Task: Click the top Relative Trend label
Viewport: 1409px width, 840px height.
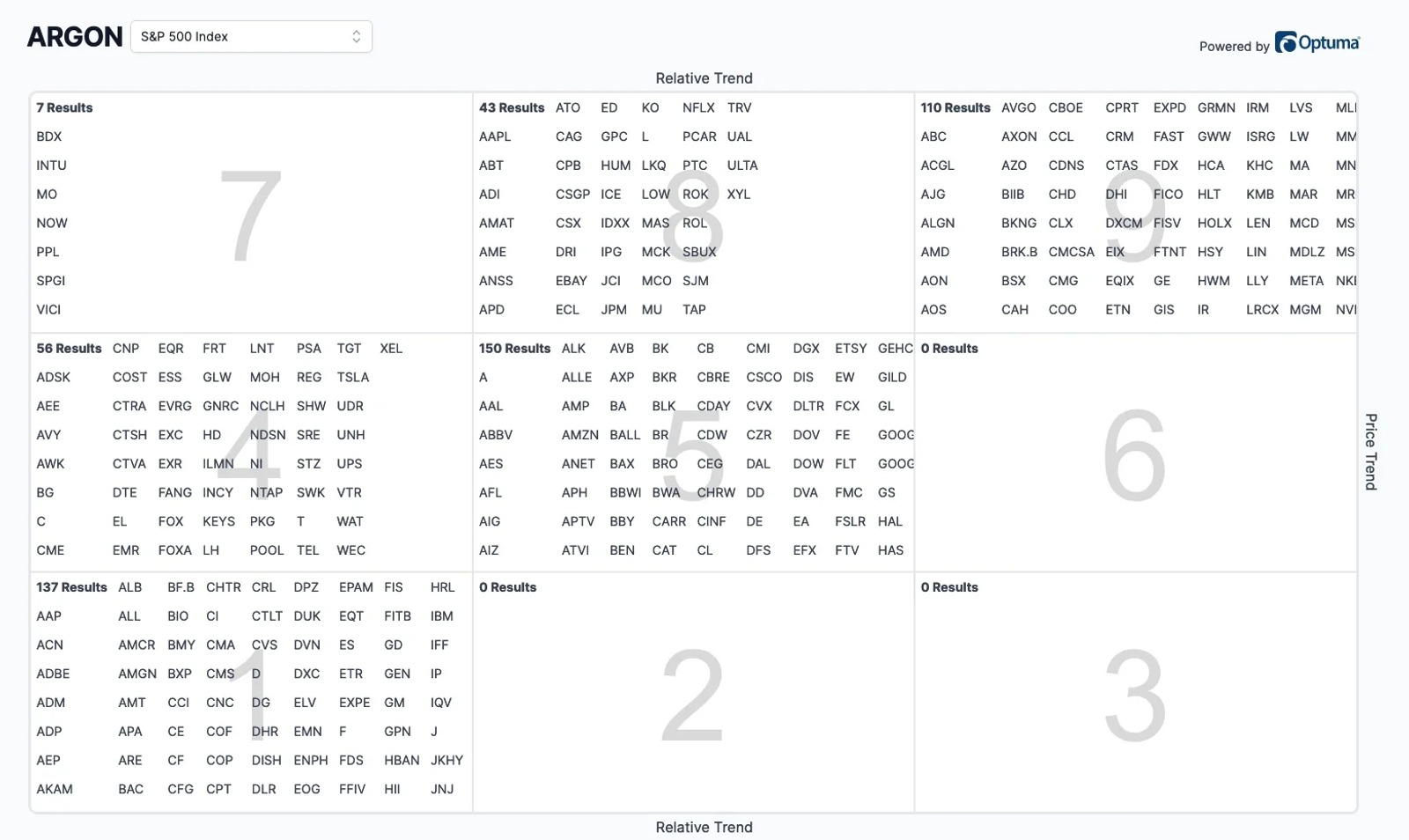Action: [x=704, y=78]
